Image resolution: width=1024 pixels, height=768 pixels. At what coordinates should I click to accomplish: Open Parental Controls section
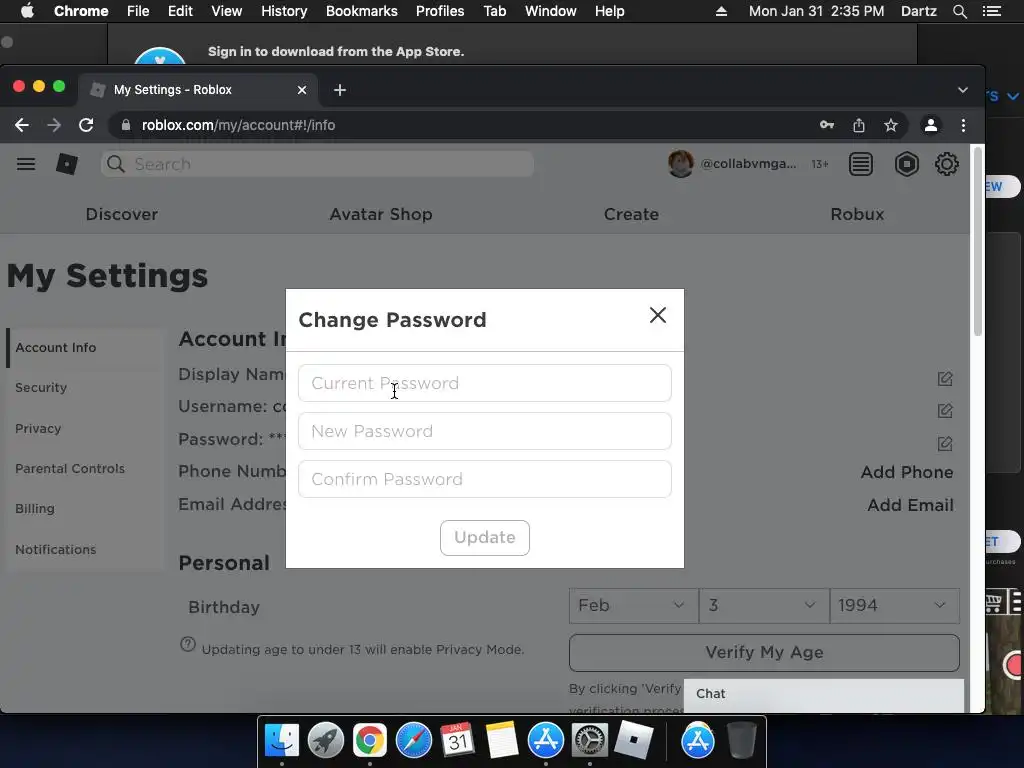pos(85,468)
